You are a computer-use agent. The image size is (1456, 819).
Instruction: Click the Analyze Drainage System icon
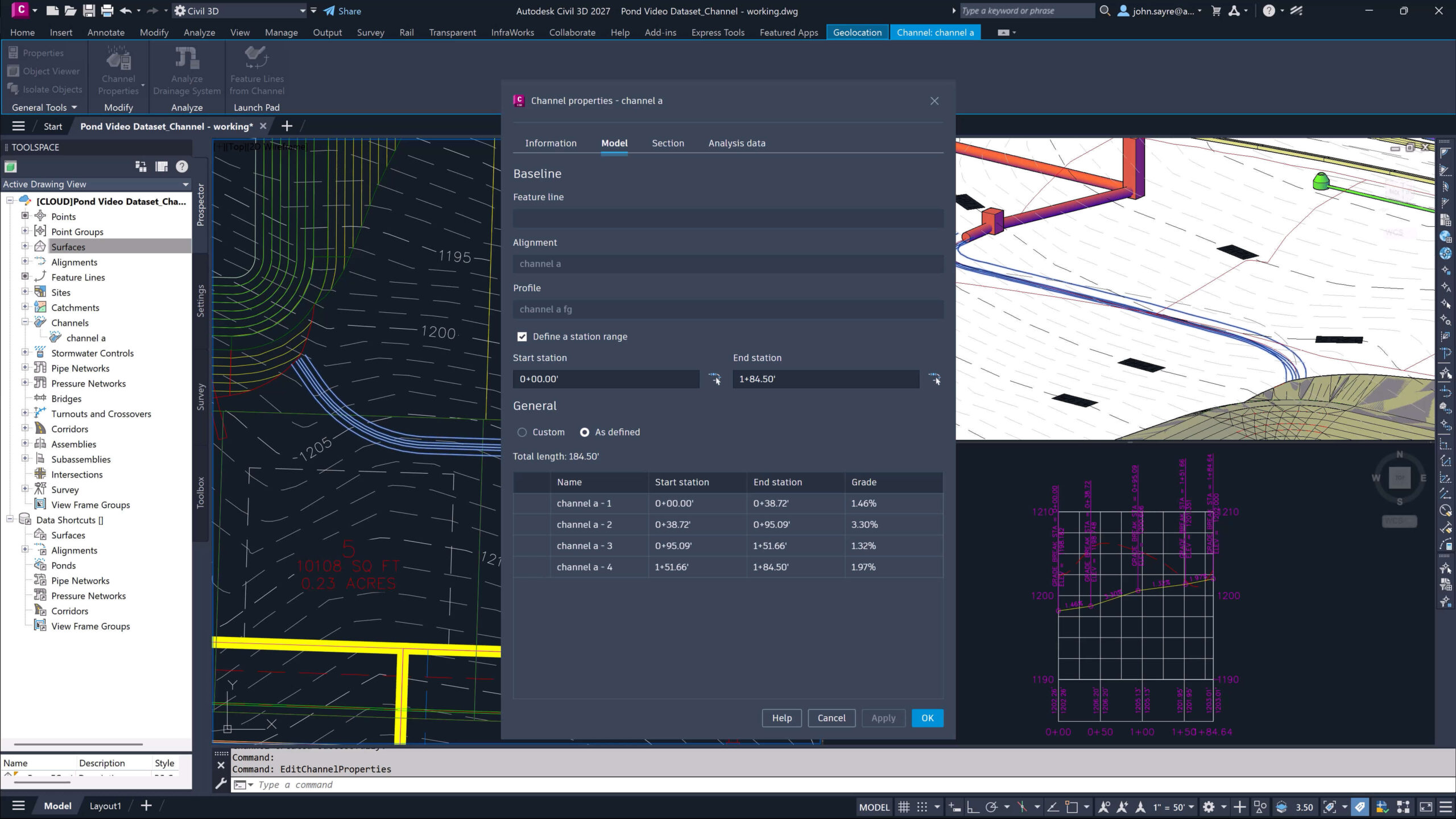[187, 59]
